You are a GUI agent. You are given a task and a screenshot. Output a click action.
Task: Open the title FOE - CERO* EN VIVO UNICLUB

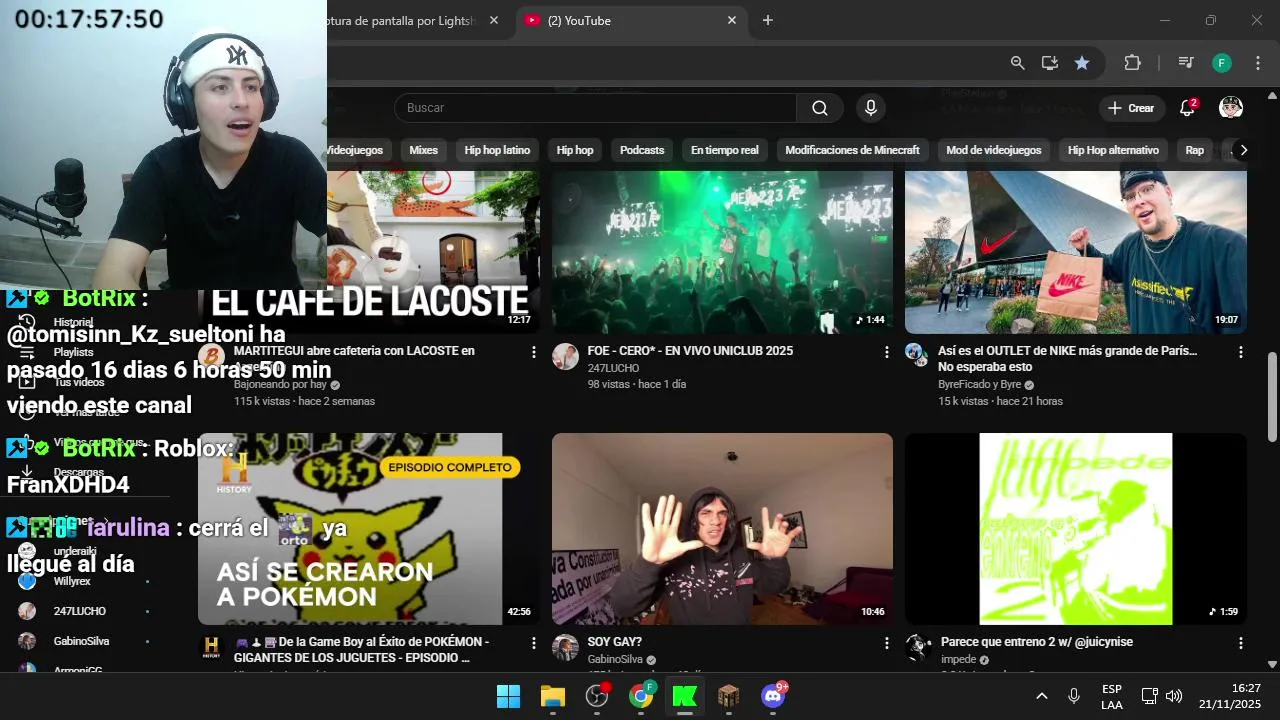coord(690,351)
